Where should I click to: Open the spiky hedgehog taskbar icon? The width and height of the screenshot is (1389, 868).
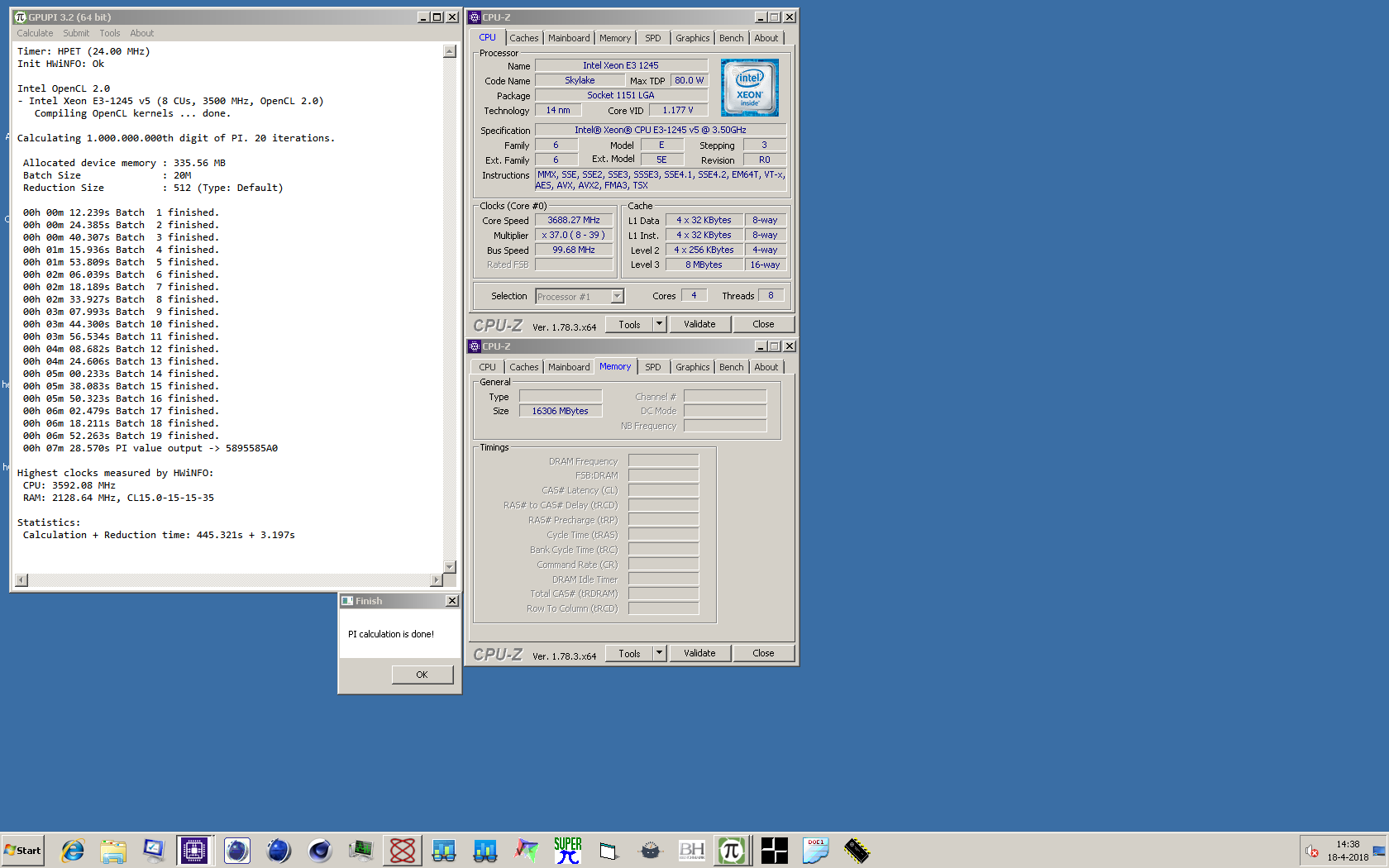point(650,850)
